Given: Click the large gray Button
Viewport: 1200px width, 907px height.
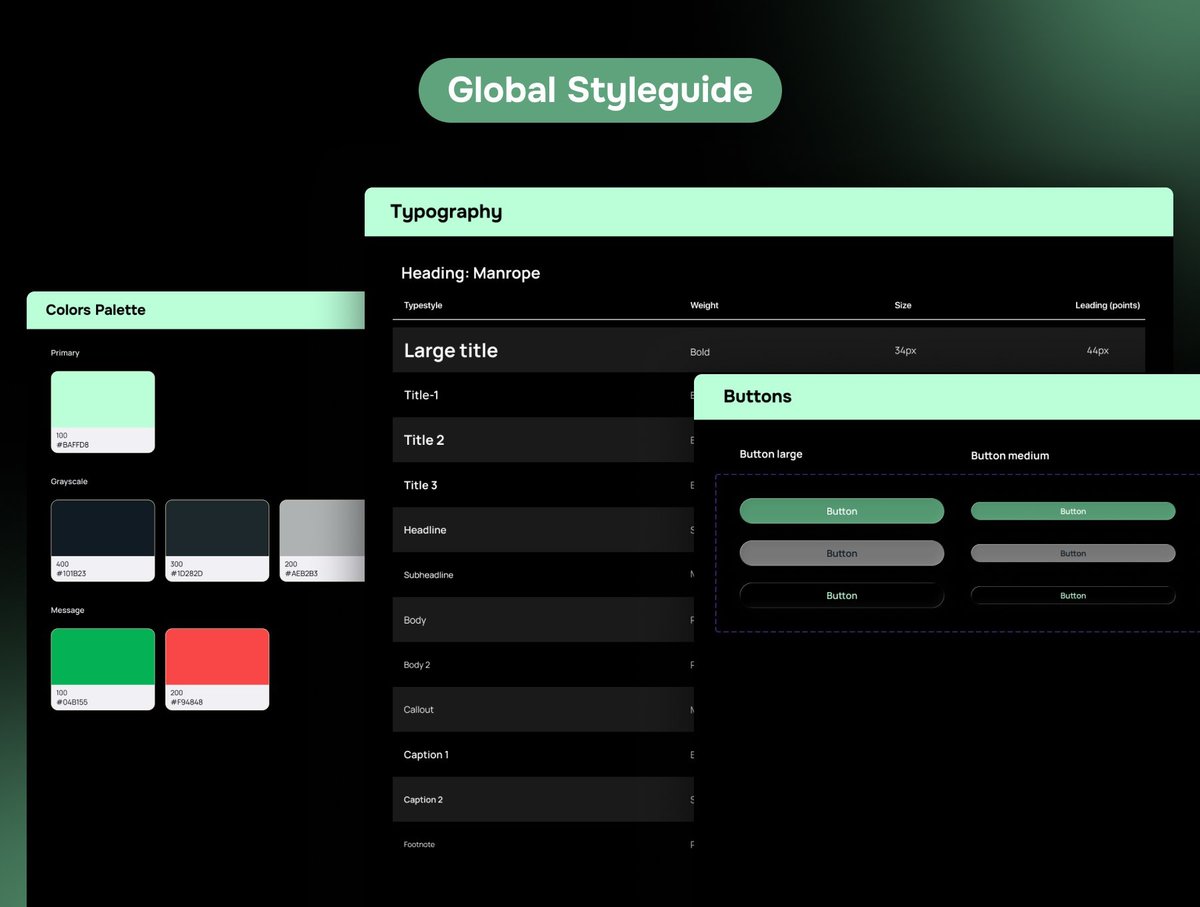Looking at the screenshot, I should pyautogui.click(x=841, y=553).
